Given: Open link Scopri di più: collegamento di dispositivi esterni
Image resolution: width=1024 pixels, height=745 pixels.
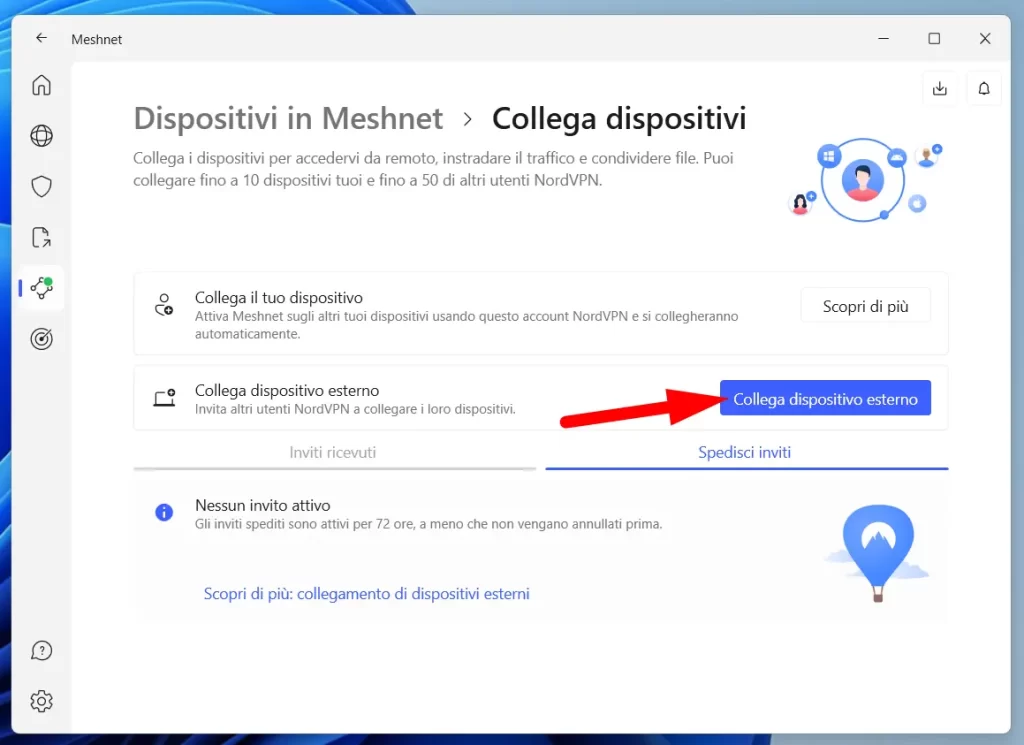Looking at the screenshot, I should [x=366, y=594].
